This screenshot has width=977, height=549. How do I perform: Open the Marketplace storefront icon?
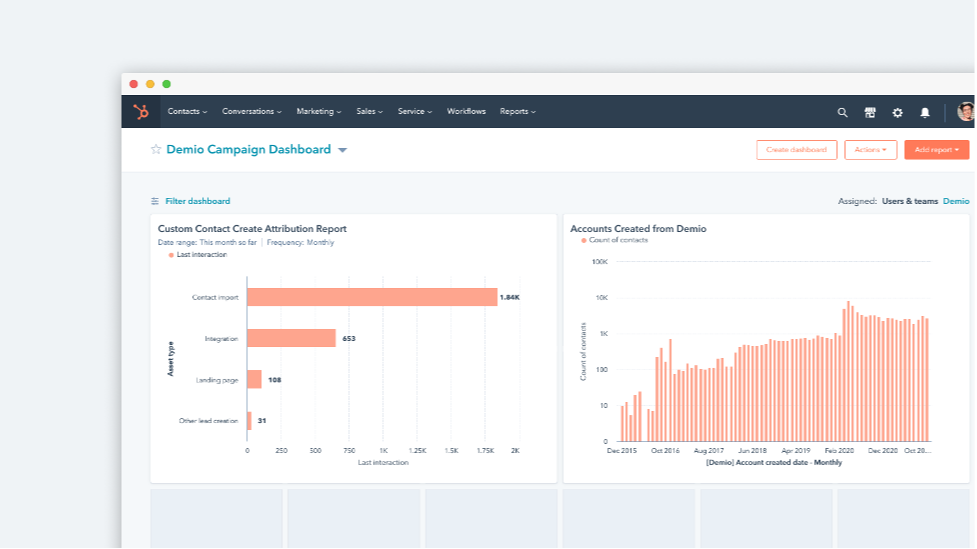(870, 112)
